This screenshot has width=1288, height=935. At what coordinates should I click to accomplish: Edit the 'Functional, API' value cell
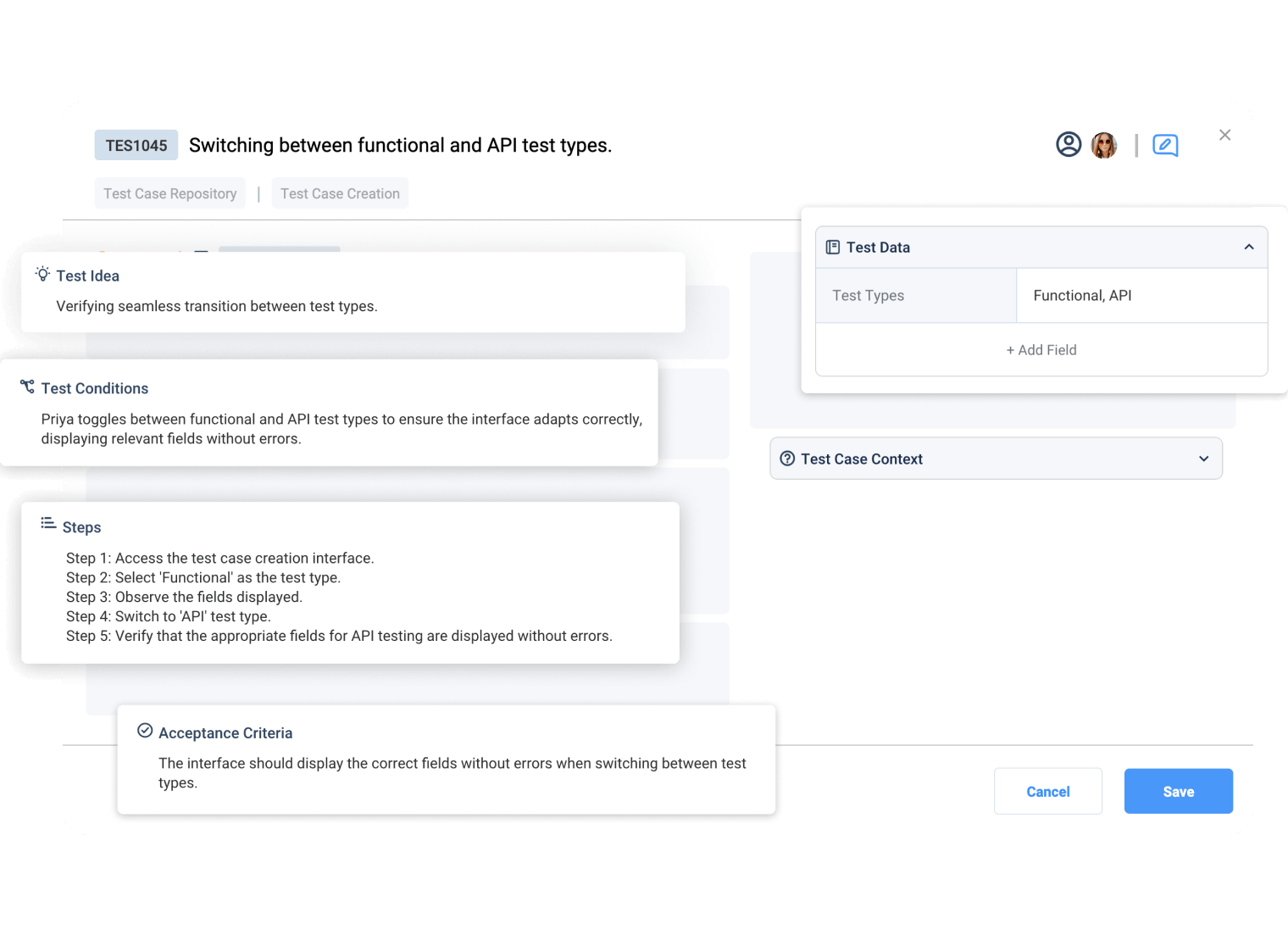point(1141,295)
